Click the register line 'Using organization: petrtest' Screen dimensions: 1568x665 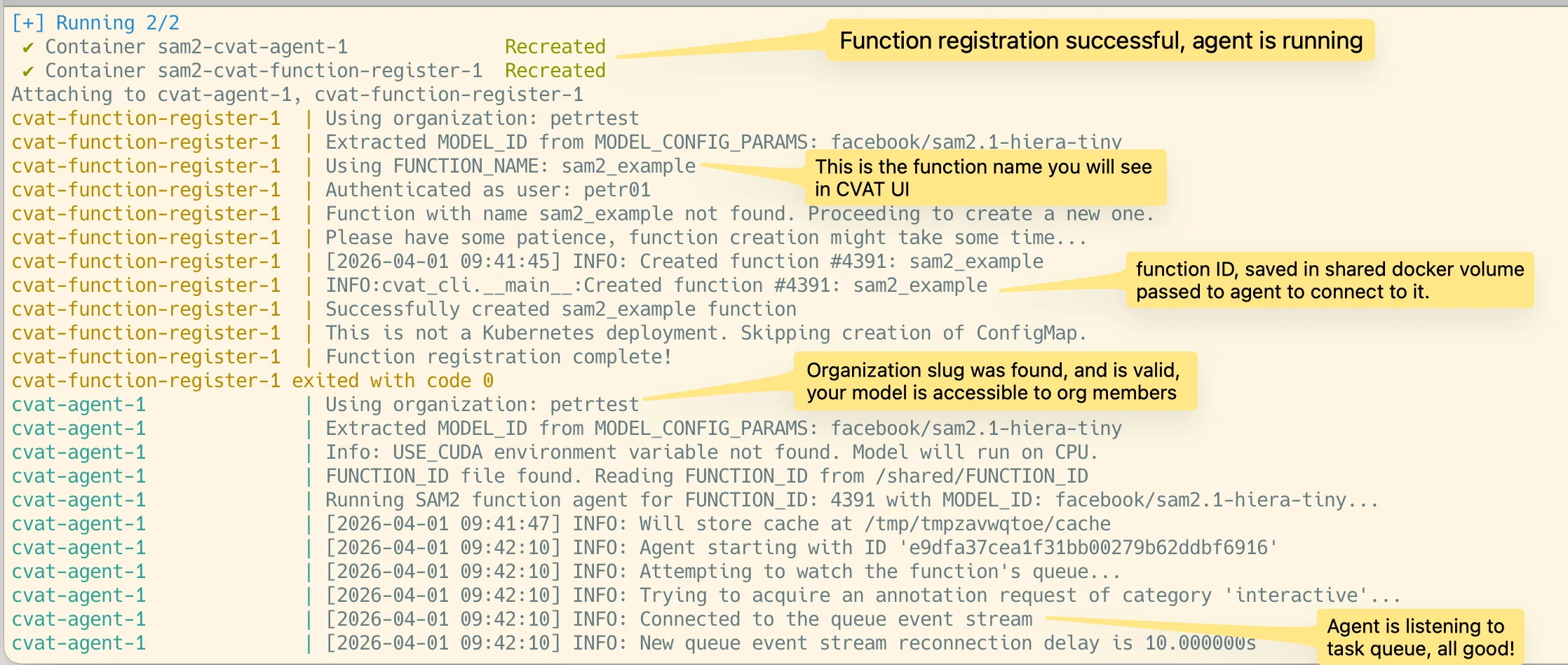(482, 119)
